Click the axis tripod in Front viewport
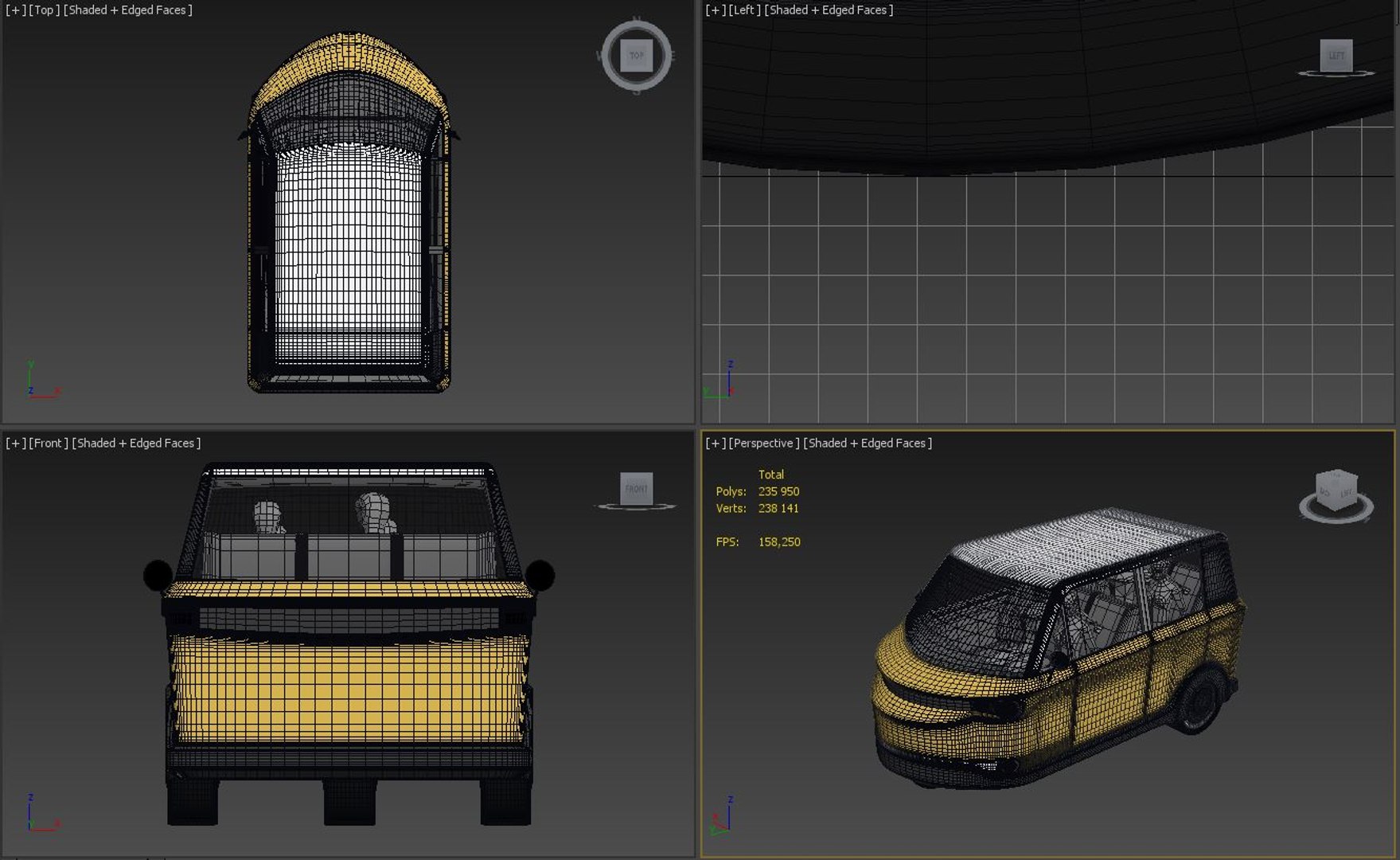 (43, 812)
